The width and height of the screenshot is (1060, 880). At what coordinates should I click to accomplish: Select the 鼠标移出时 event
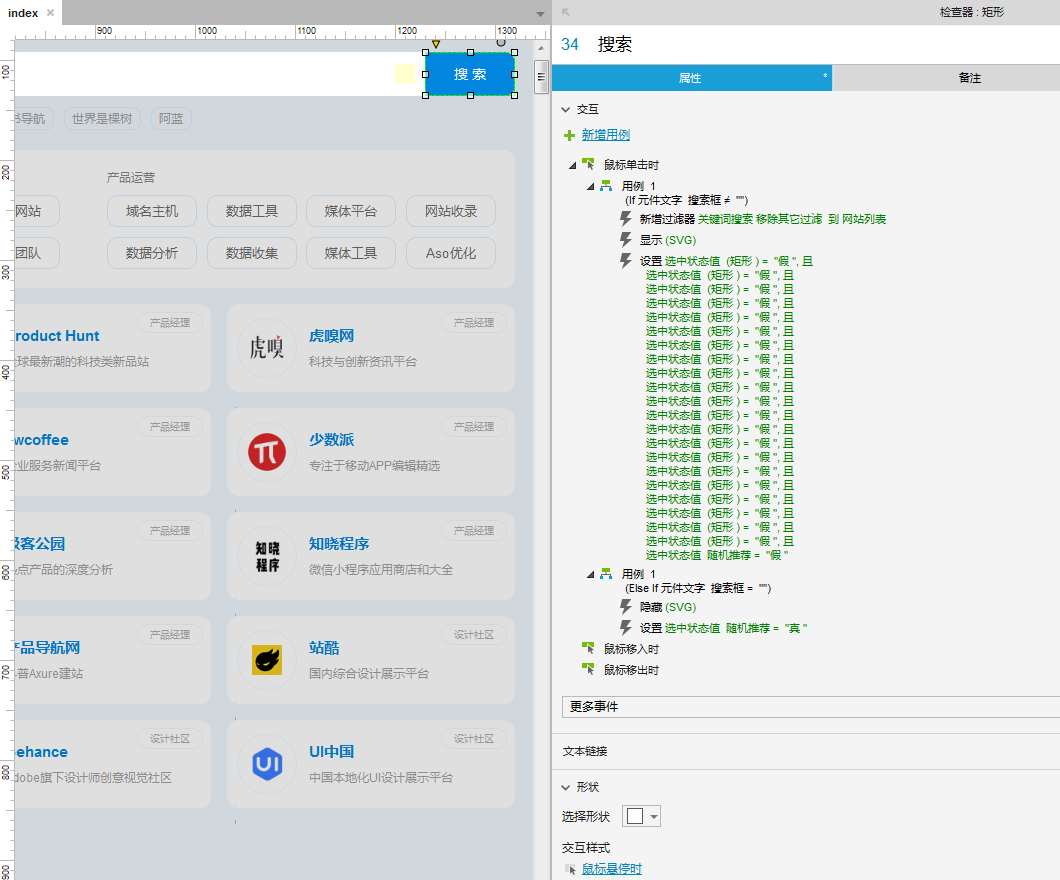pyautogui.click(x=631, y=670)
